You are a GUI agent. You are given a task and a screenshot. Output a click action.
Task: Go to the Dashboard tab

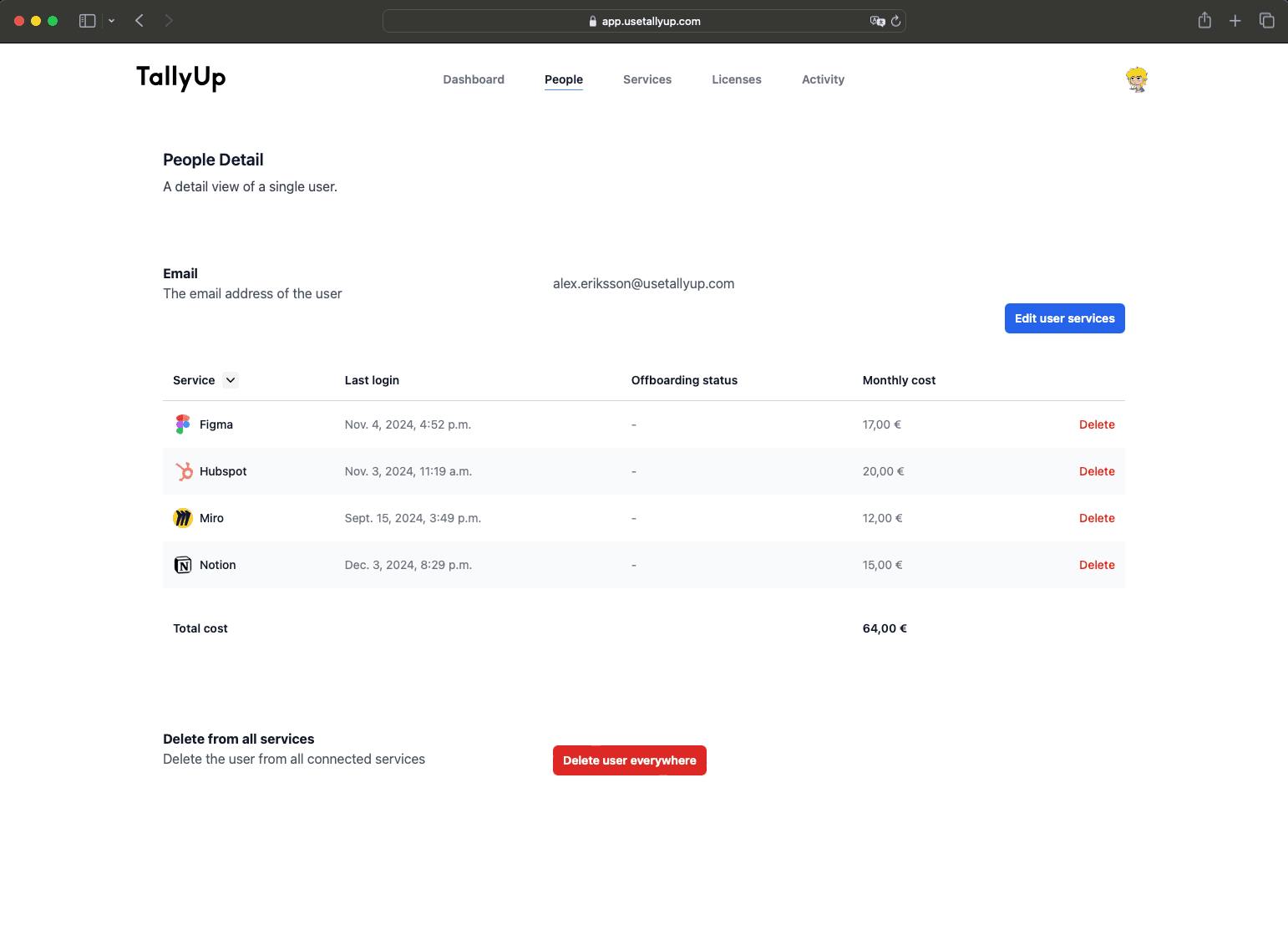click(x=473, y=79)
